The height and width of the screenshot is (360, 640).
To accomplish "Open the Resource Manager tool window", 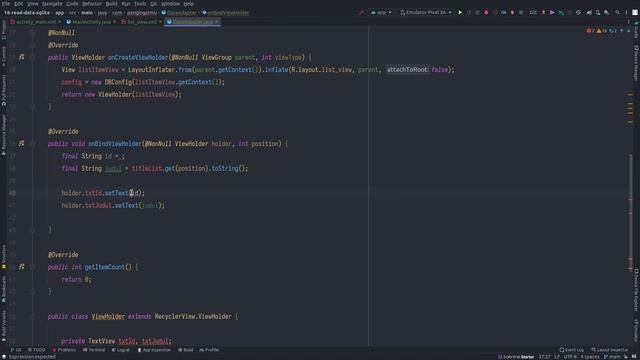I will click(x=4, y=135).
